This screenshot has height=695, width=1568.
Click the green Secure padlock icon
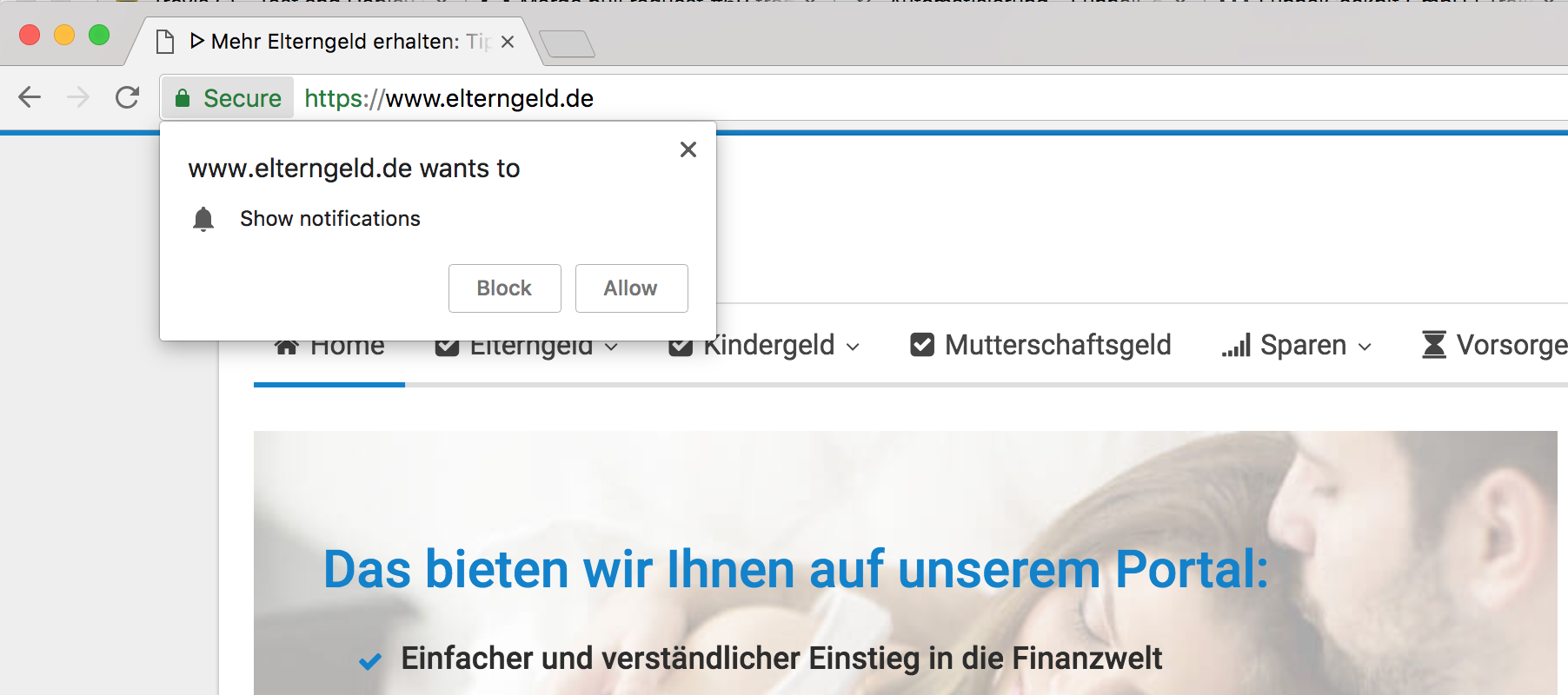pos(183,98)
